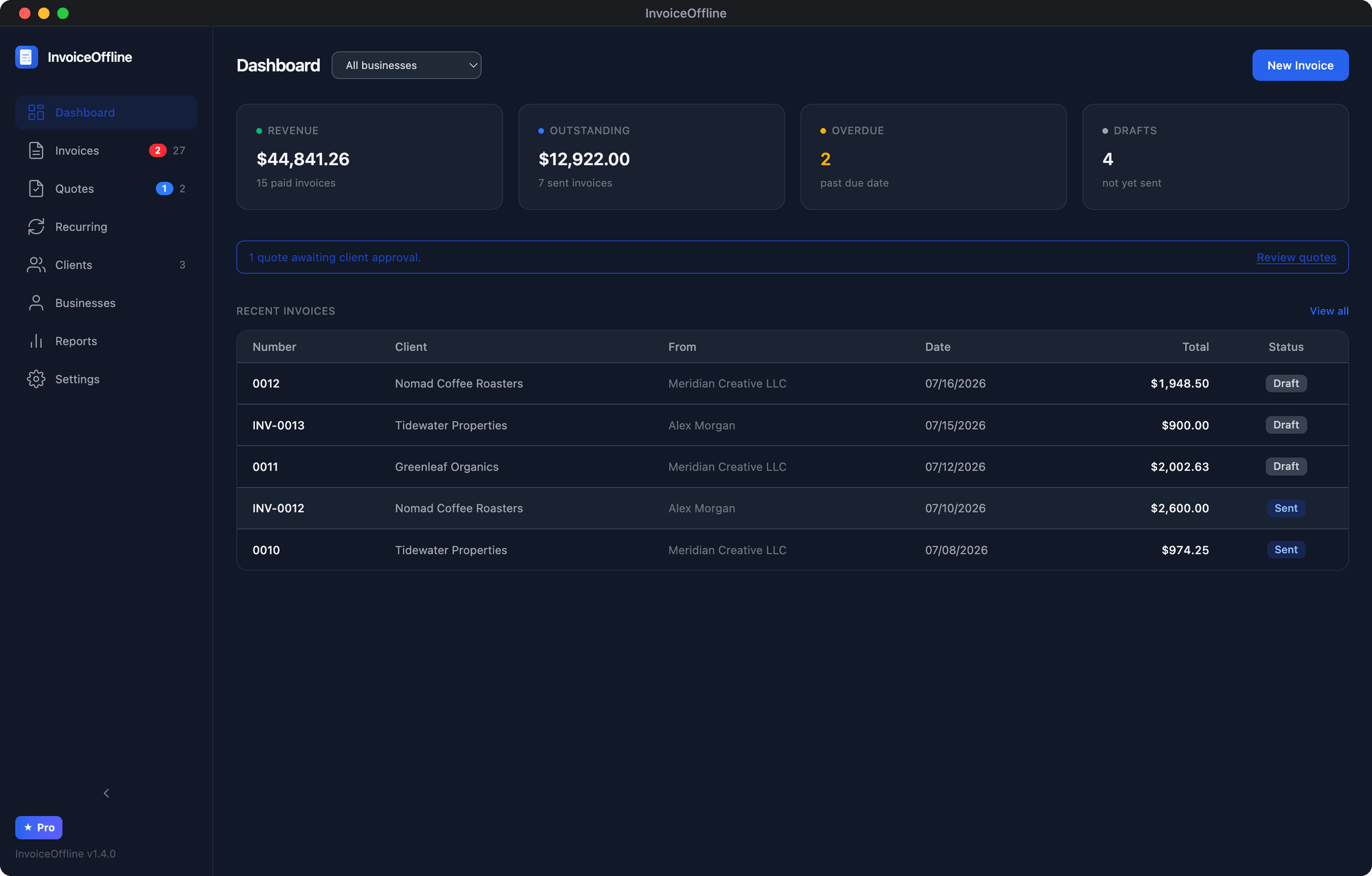Click the Reports bar chart icon
The width and height of the screenshot is (1372, 876).
[x=36, y=341]
